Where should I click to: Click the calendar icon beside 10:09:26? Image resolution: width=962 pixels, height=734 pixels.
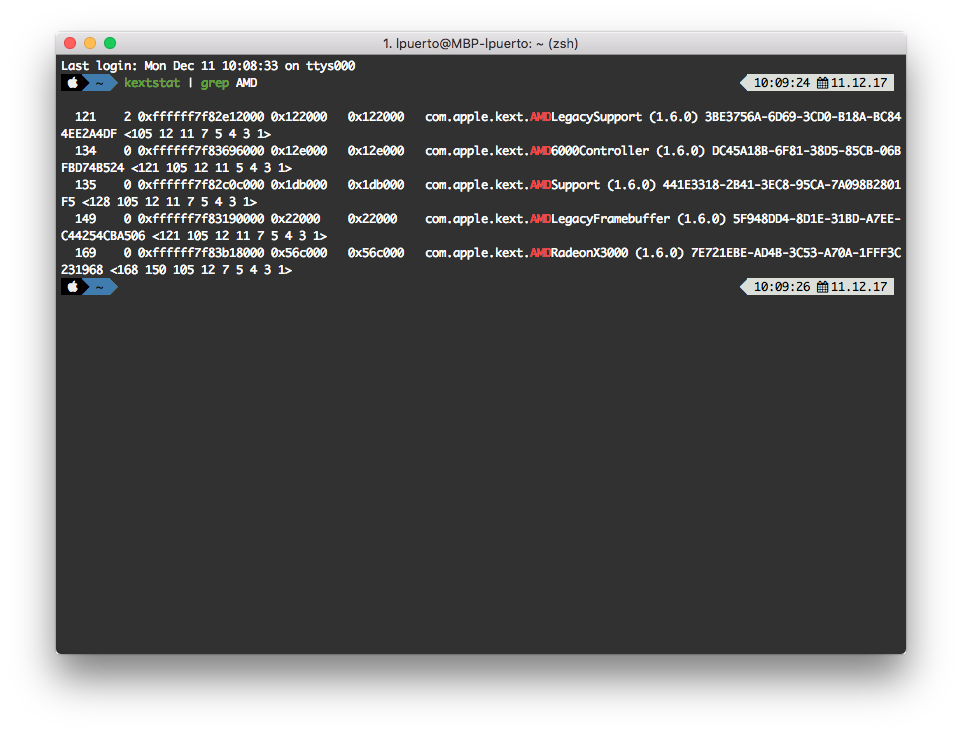[823, 287]
